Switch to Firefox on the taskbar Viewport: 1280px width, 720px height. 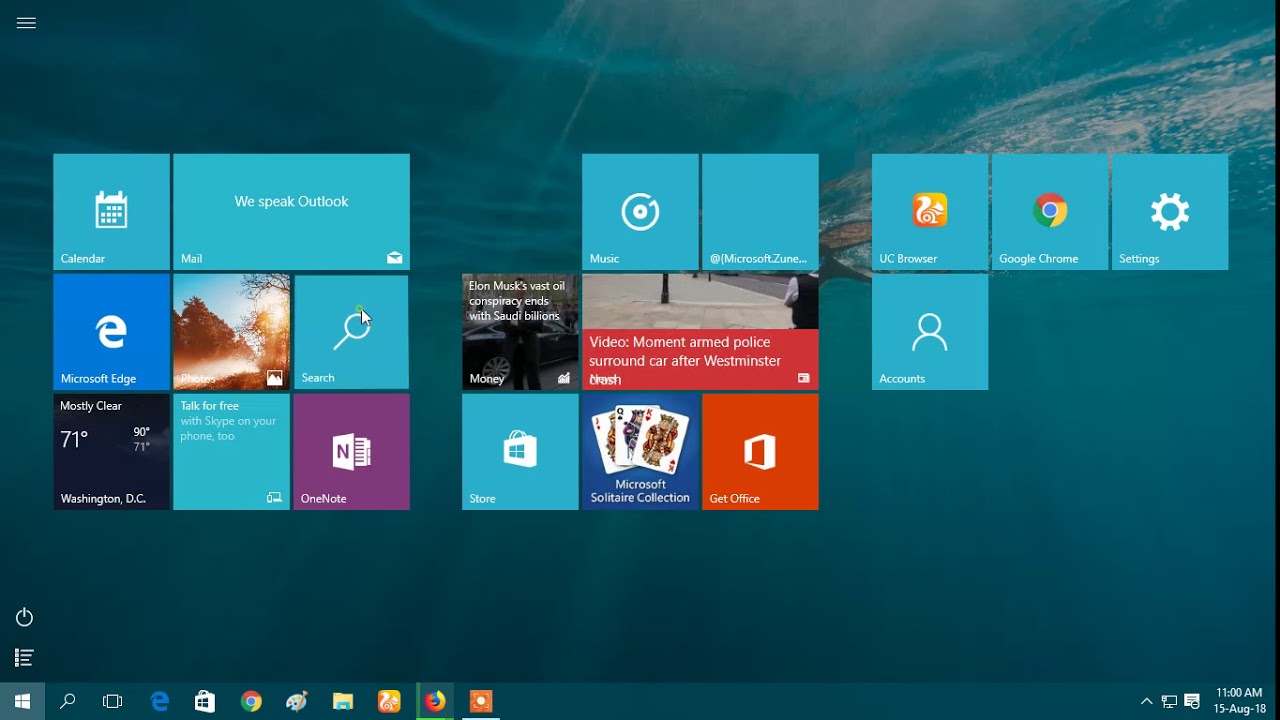point(435,702)
